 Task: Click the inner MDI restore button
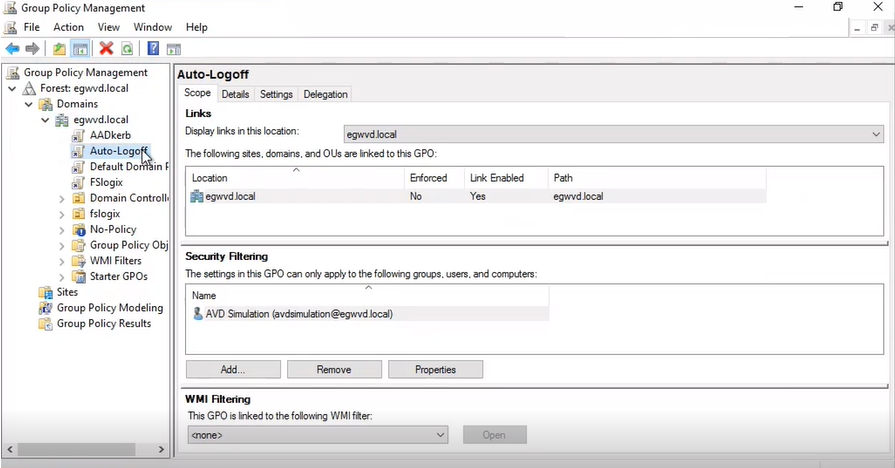pos(874,27)
